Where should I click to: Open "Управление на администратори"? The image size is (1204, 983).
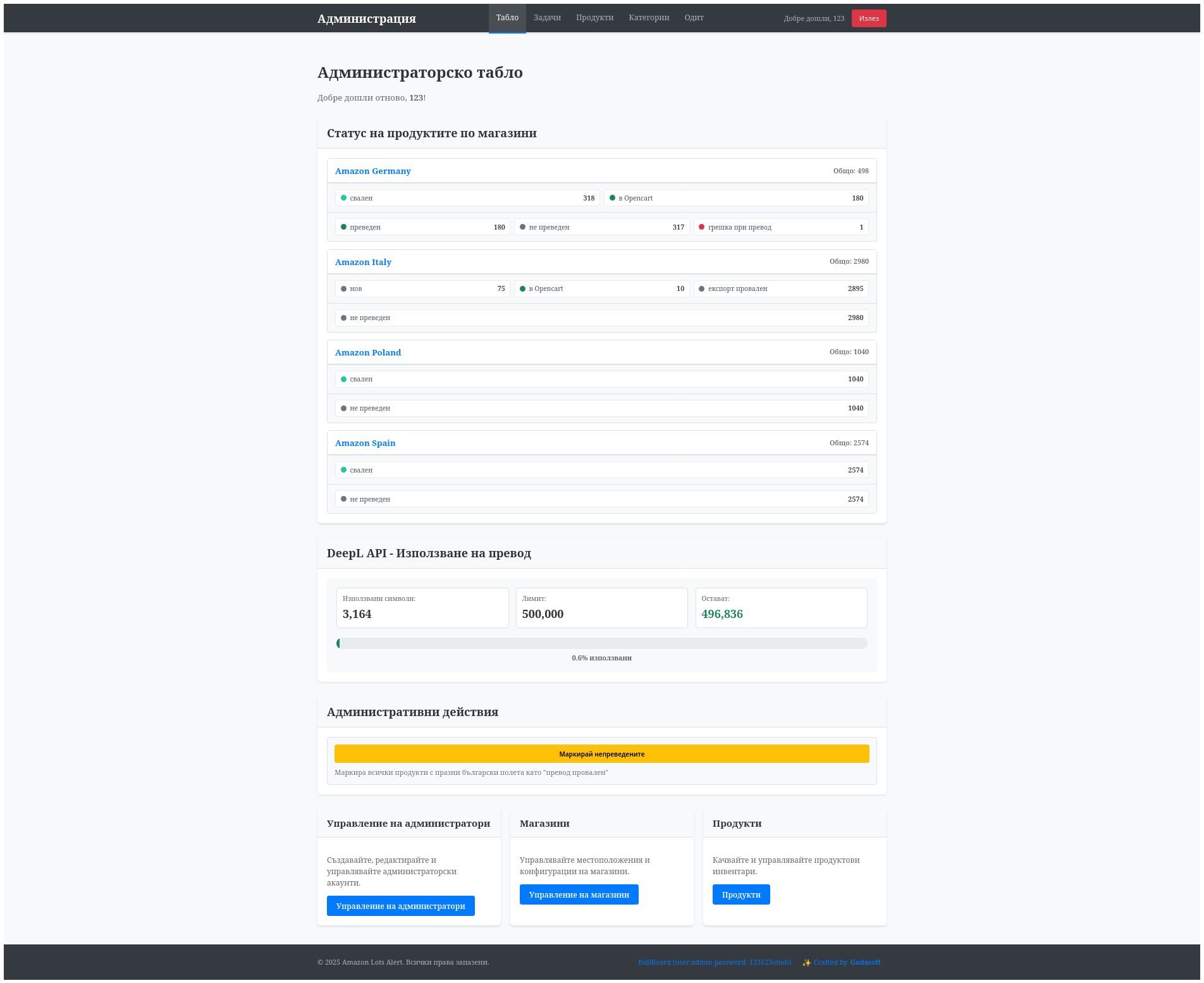(400, 905)
